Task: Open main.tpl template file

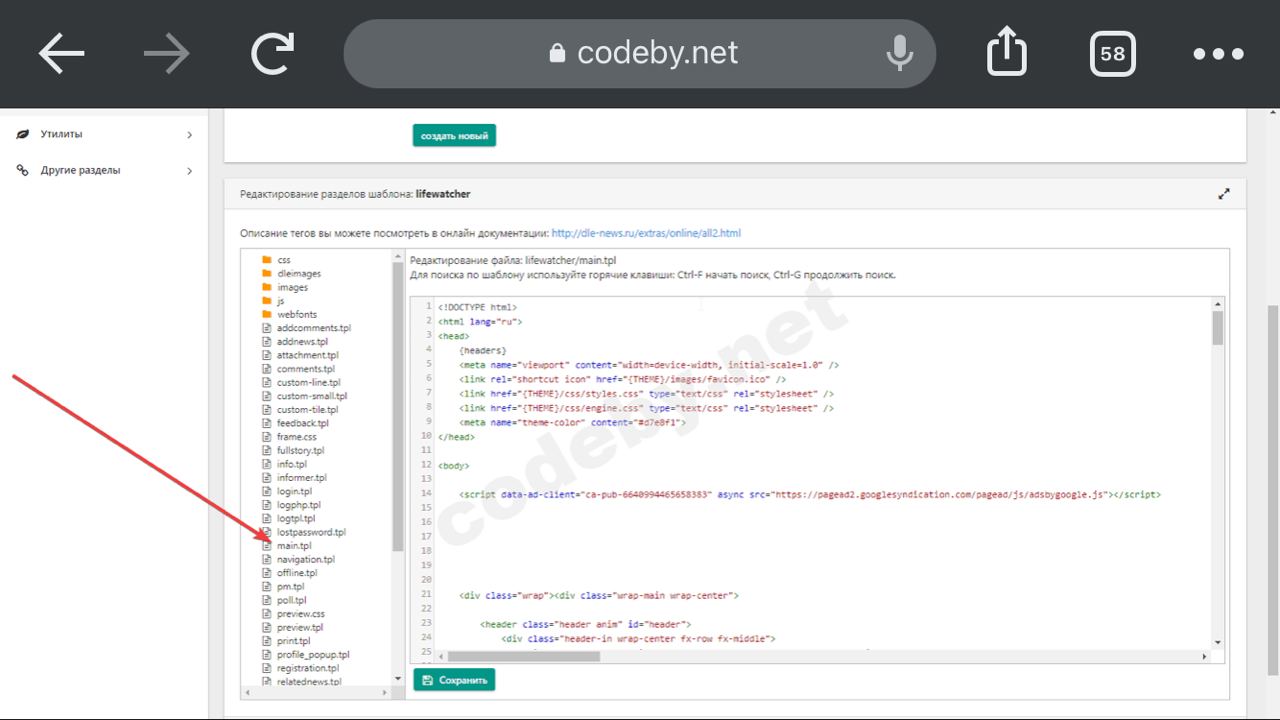Action: 294,546
